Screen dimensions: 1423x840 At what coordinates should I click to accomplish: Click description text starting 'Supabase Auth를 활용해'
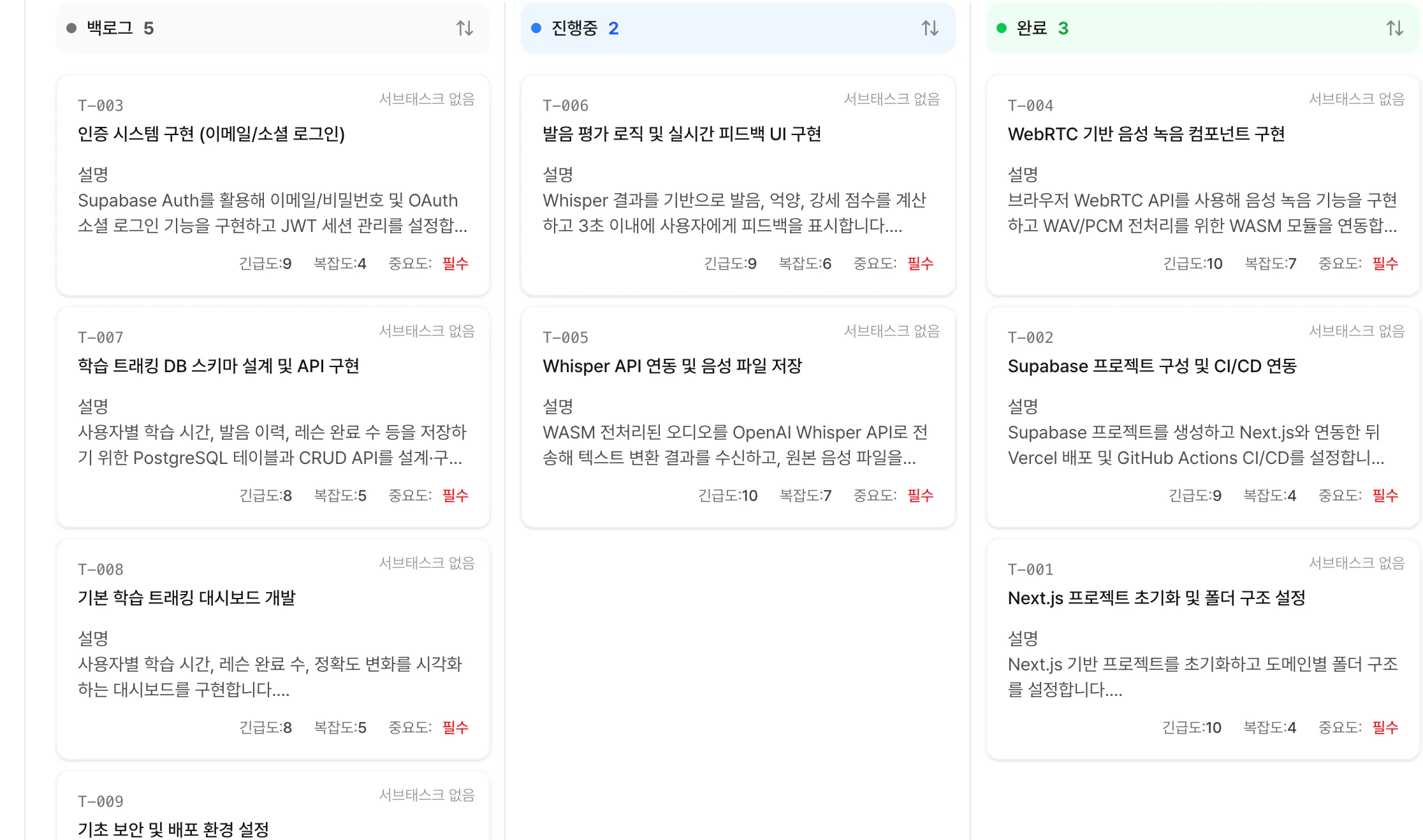click(273, 213)
